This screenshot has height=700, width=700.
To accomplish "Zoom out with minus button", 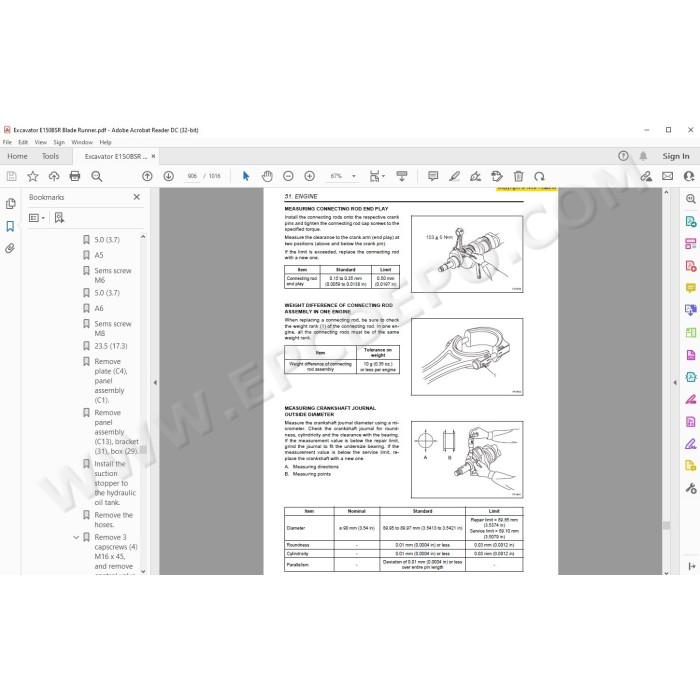I will click(x=288, y=176).
